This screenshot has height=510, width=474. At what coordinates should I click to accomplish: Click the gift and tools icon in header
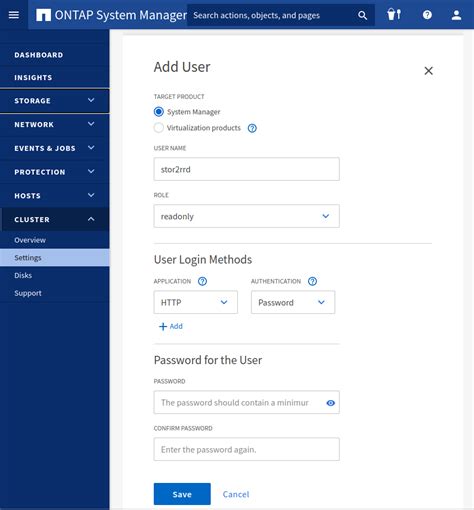click(x=394, y=15)
